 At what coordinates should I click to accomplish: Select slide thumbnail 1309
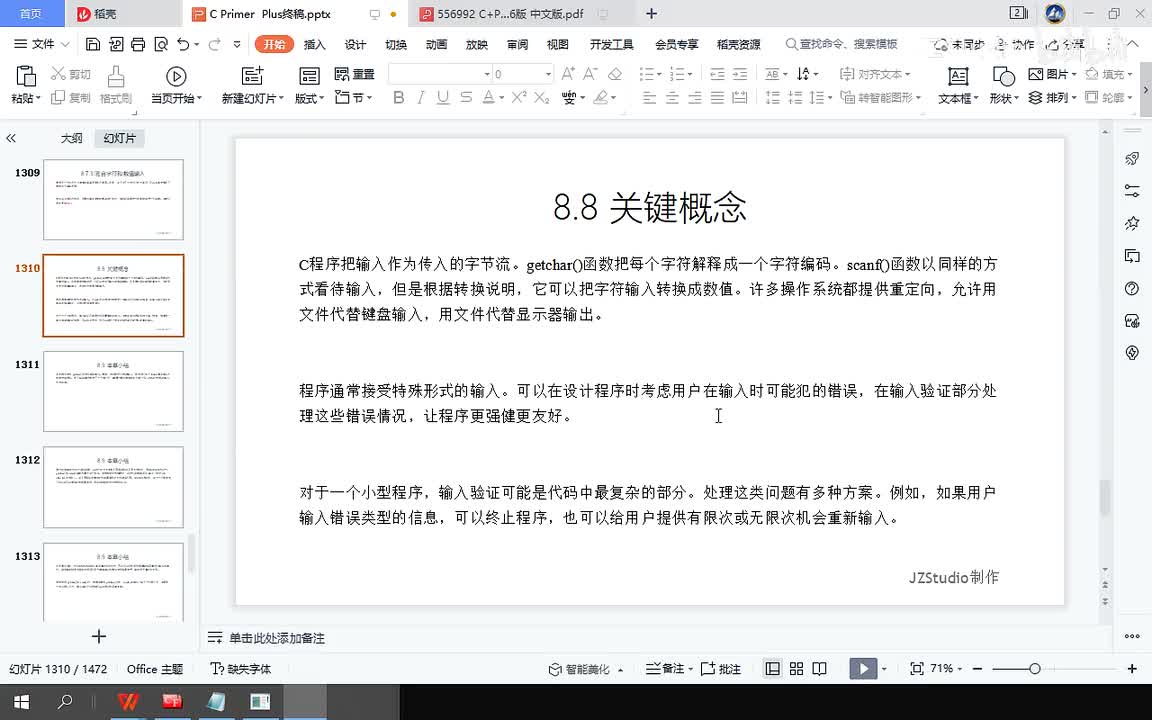[x=113, y=199]
